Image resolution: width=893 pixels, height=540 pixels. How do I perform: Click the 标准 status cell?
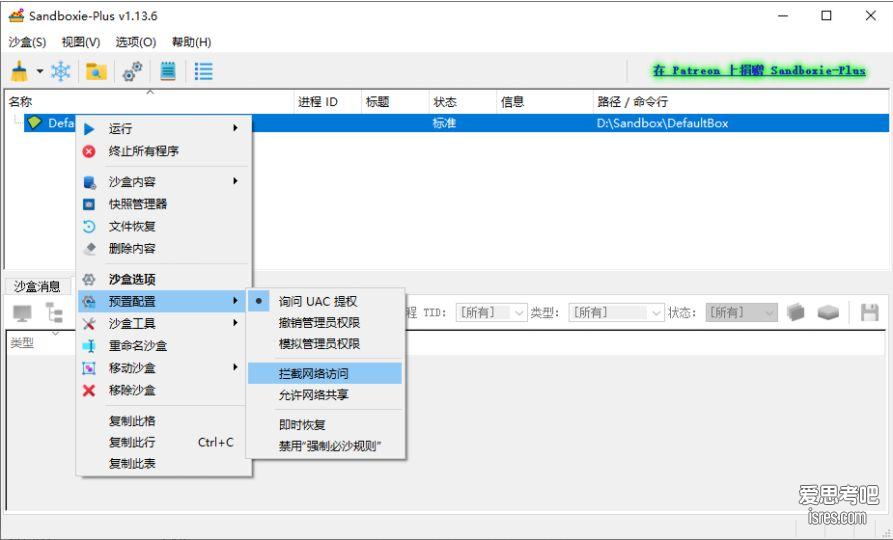[x=444, y=123]
